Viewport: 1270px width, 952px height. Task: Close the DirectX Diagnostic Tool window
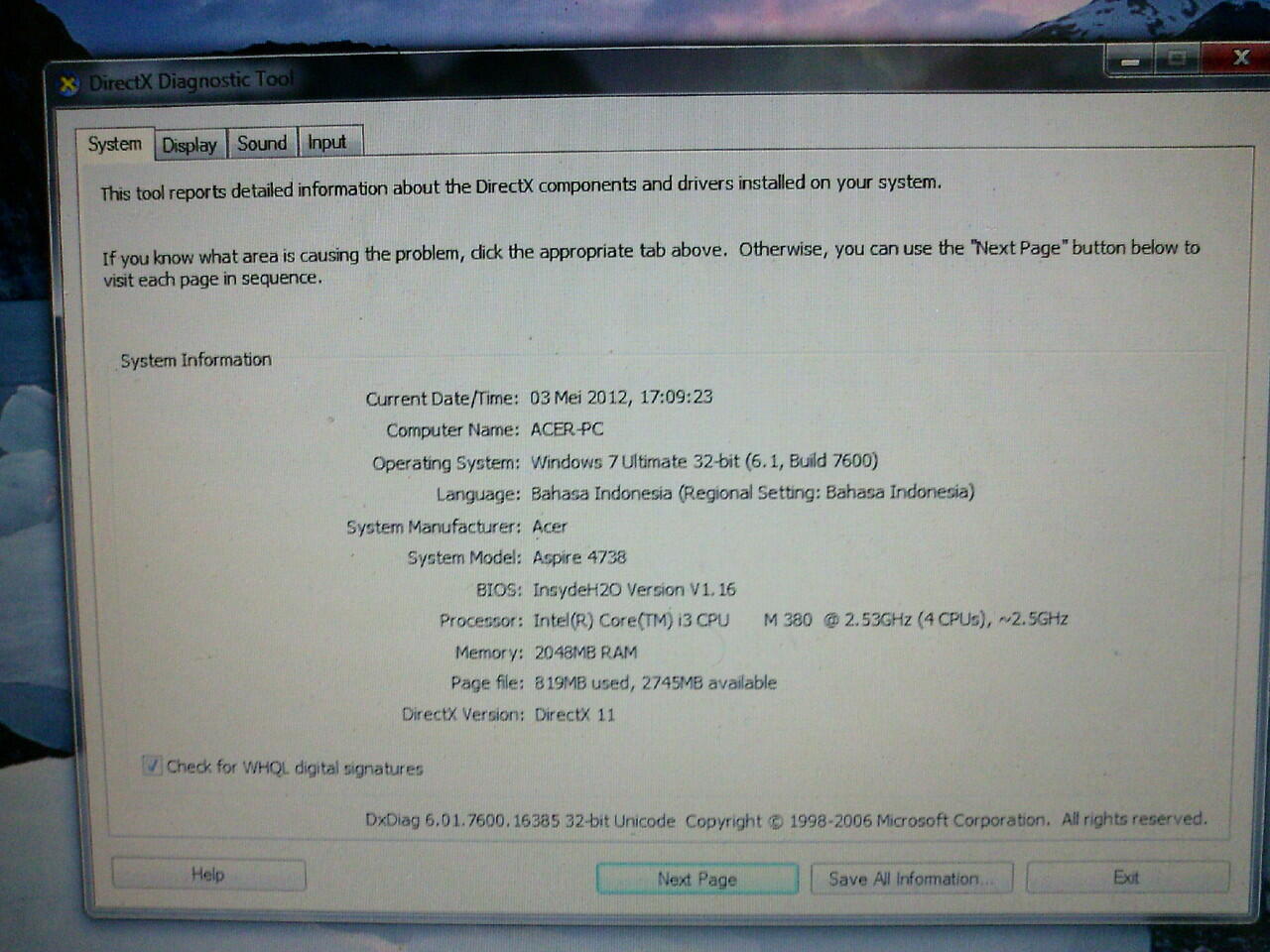[1238, 58]
